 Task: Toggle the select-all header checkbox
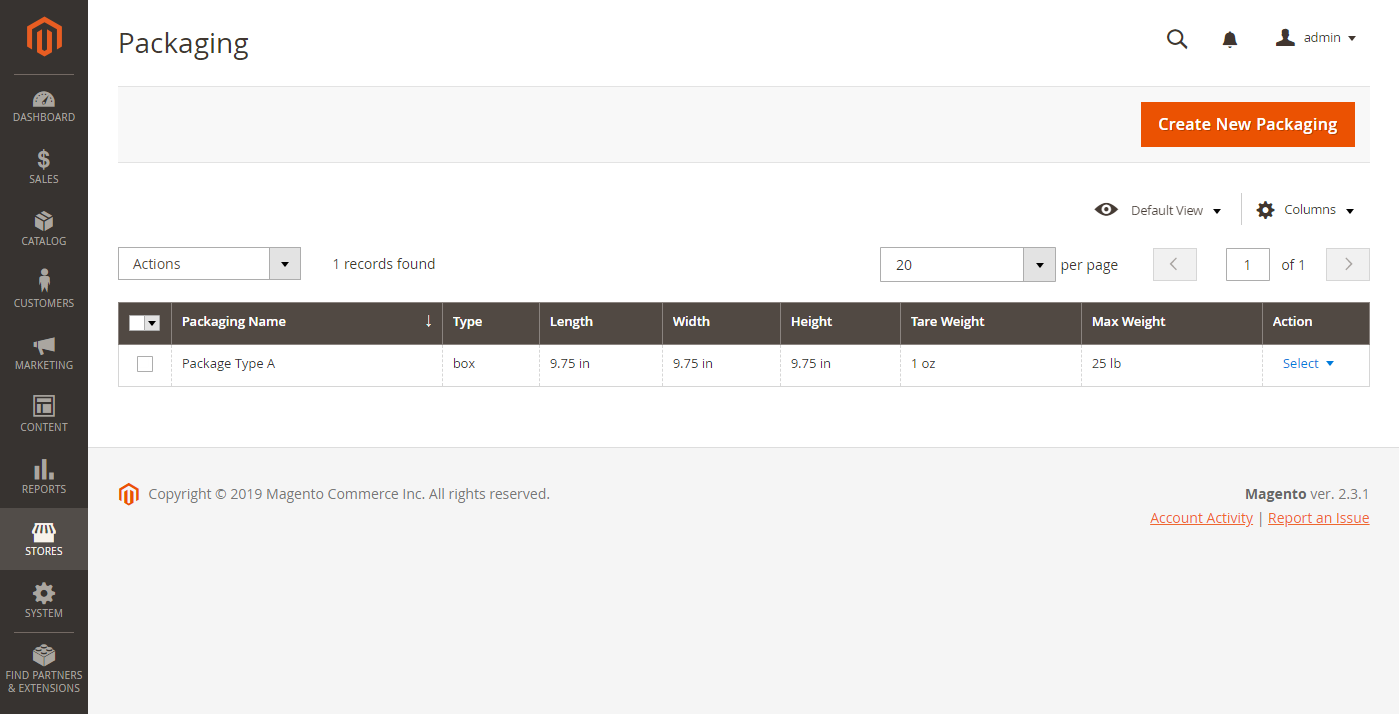(x=137, y=323)
